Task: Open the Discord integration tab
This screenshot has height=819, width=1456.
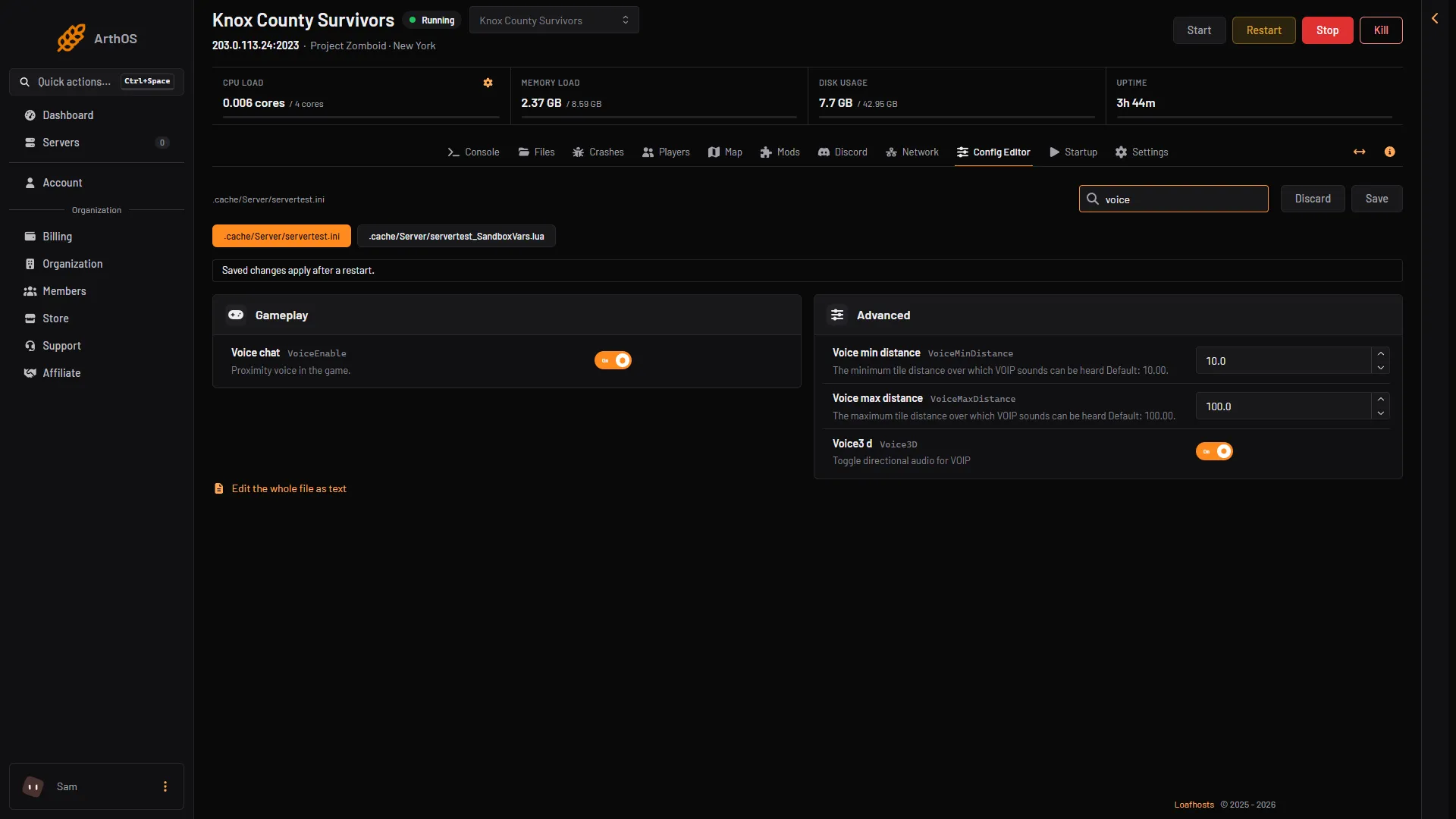Action: [x=843, y=152]
